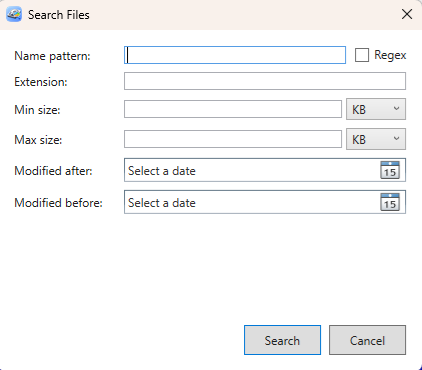
Task: Click the Search Files app icon in title bar
Action: [x=14, y=14]
